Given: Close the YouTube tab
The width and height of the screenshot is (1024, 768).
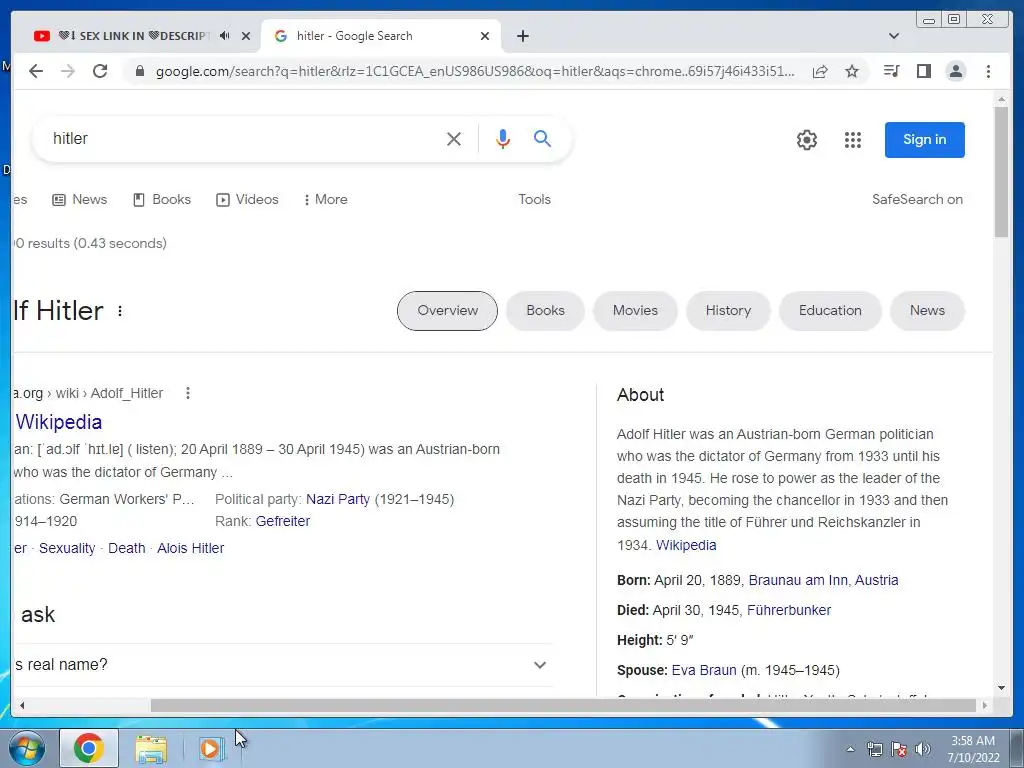Looking at the screenshot, I should tap(246, 36).
